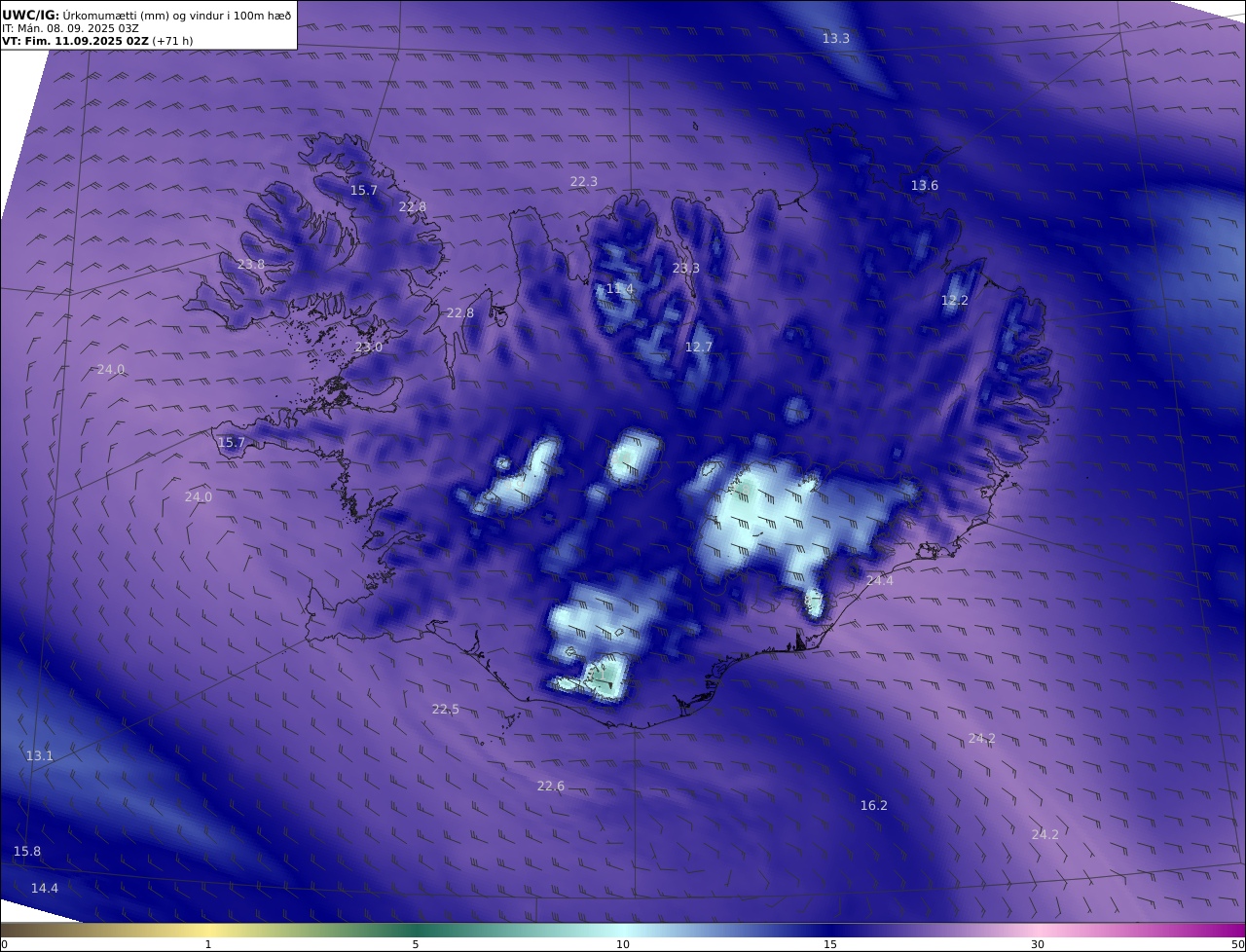The width and height of the screenshot is (1246, 952).
Task: Click the value label 13.1
Action: coord(40,755)
